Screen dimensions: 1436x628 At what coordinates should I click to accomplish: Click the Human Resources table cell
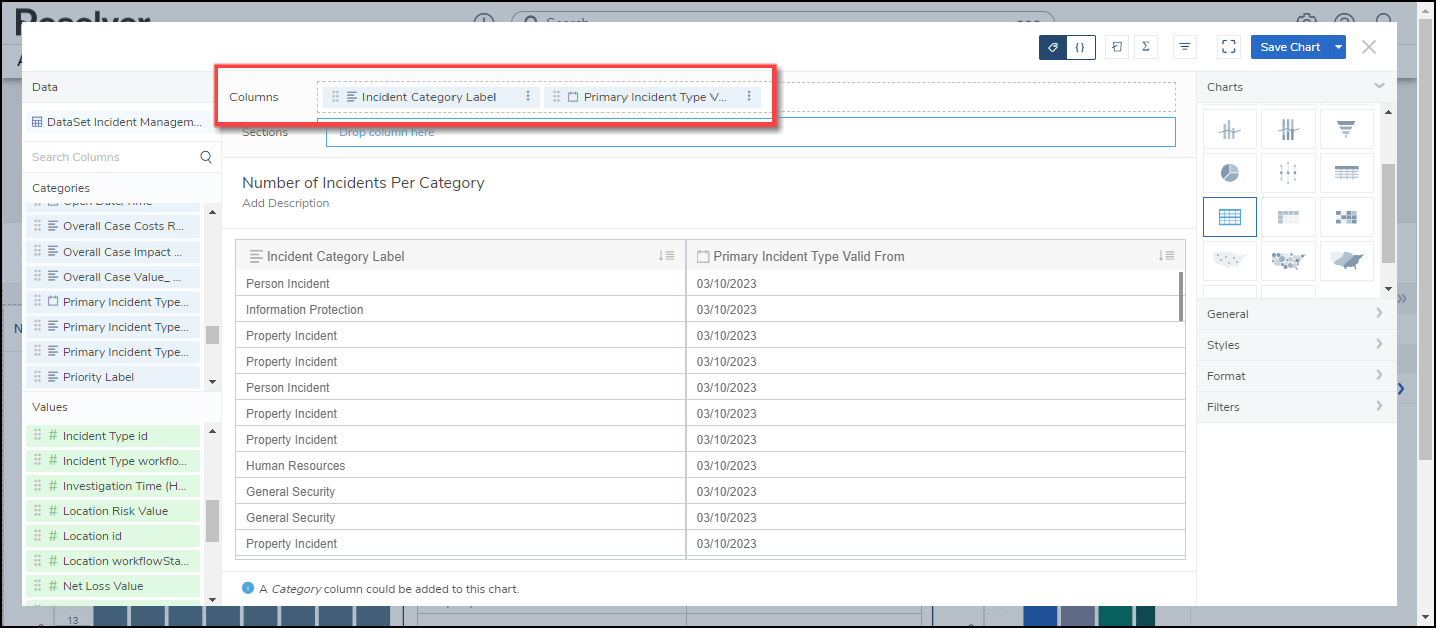460,466
